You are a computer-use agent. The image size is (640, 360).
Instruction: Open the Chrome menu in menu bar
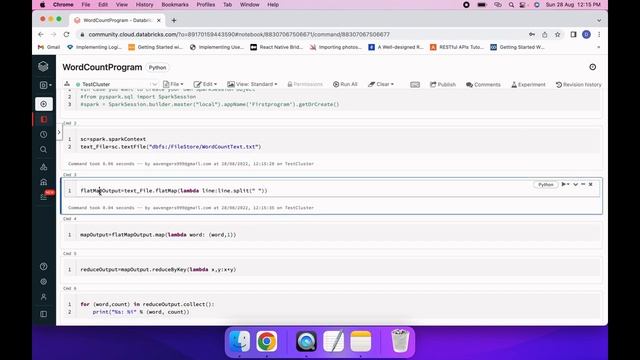click(63, 4)
